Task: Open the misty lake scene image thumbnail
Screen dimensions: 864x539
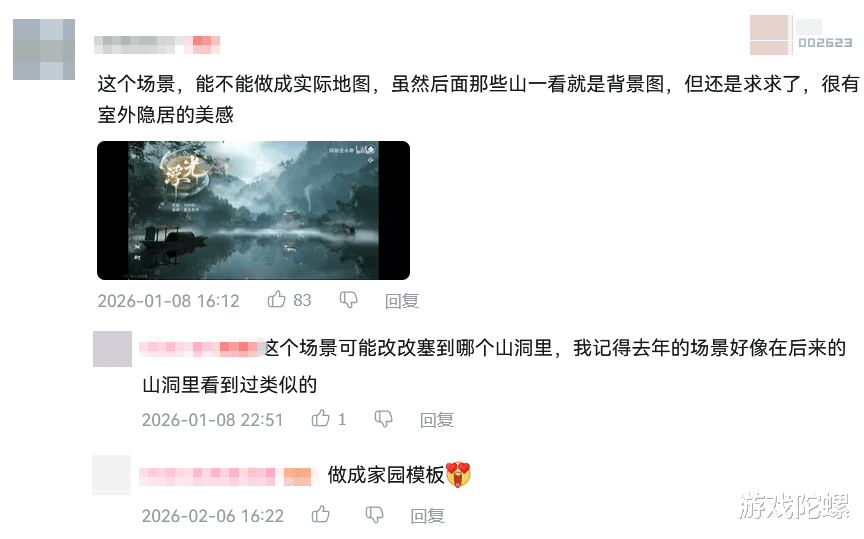Action: pos(253,211)
